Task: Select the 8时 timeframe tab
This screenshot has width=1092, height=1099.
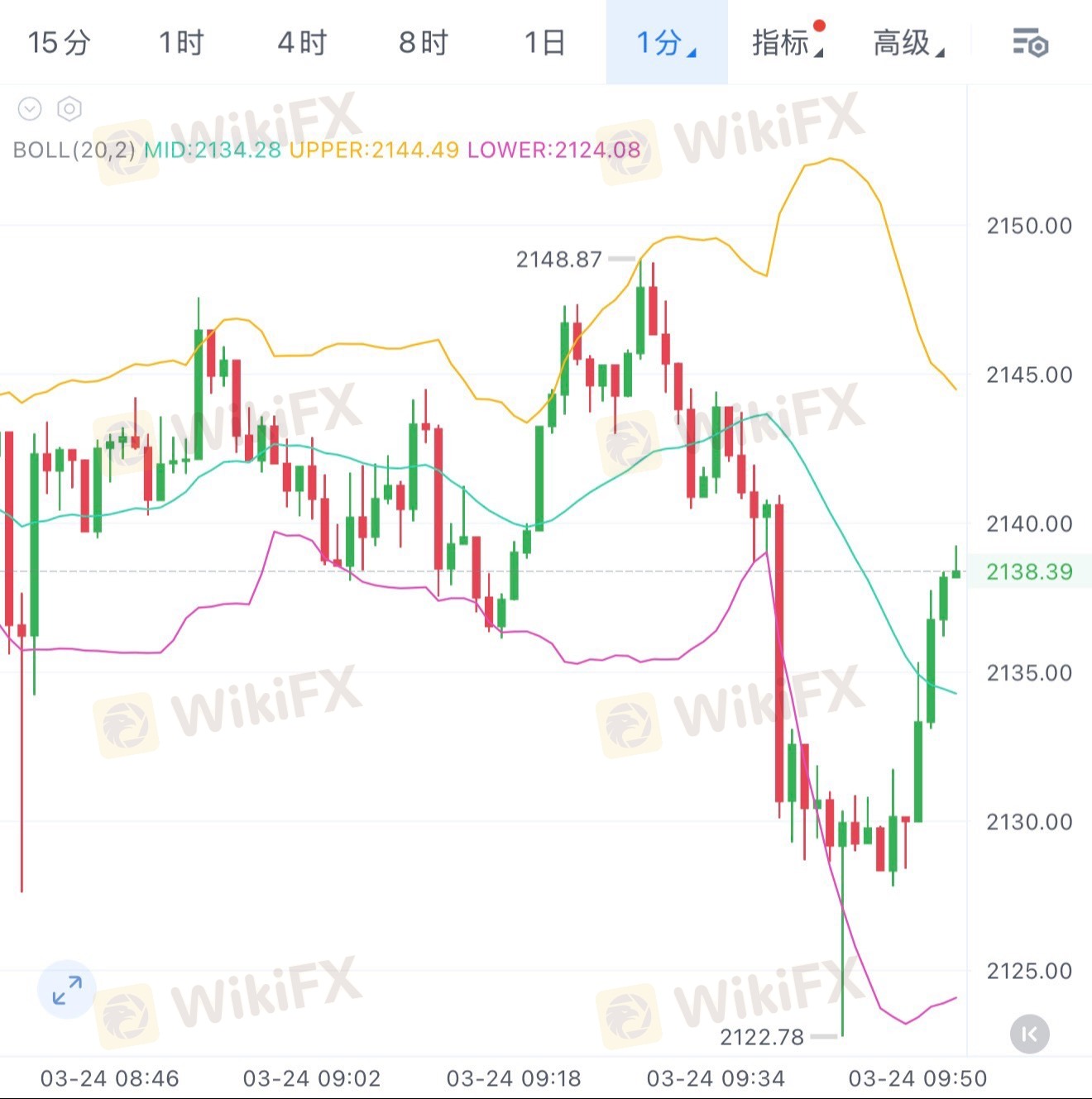Action: pyautogui.click(x=424, y=42)
